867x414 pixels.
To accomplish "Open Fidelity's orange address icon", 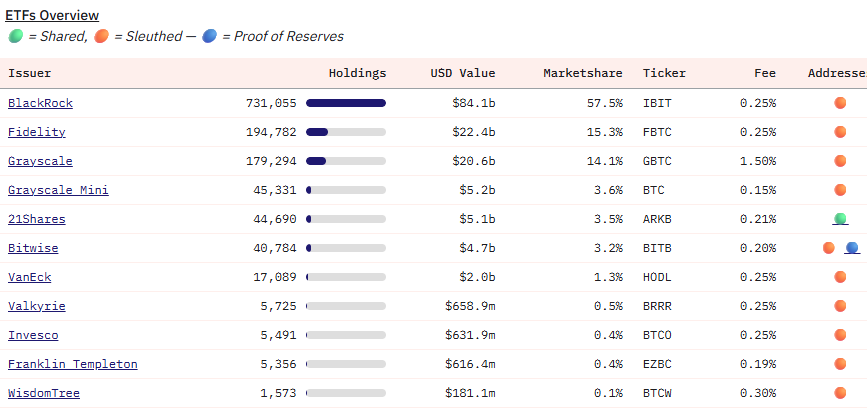I will (840, 132).
